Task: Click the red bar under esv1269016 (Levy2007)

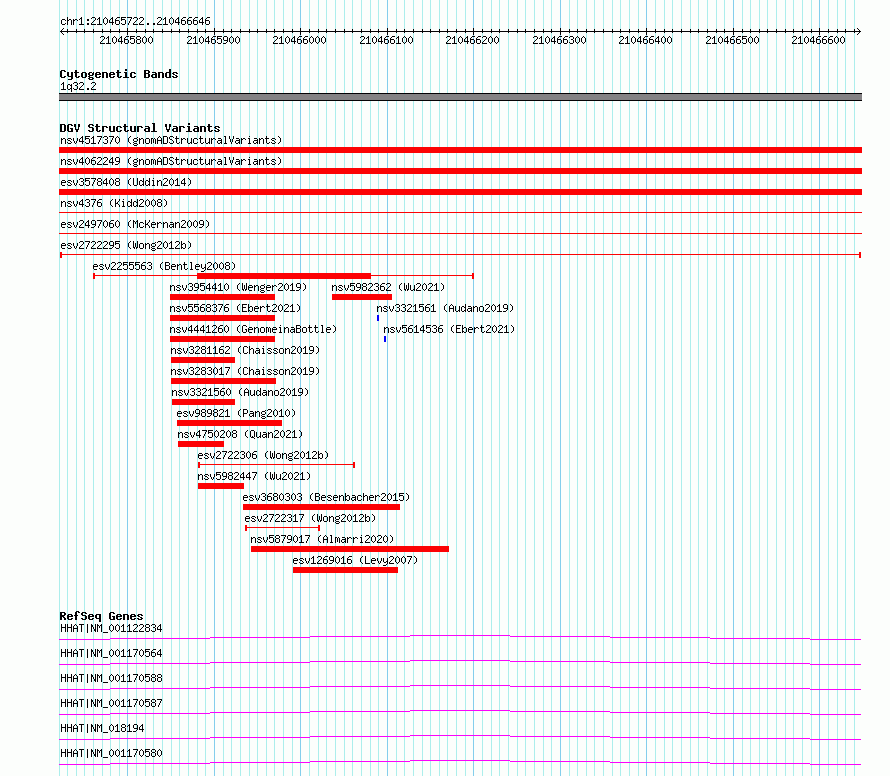Action: click(x=345, y=570)
